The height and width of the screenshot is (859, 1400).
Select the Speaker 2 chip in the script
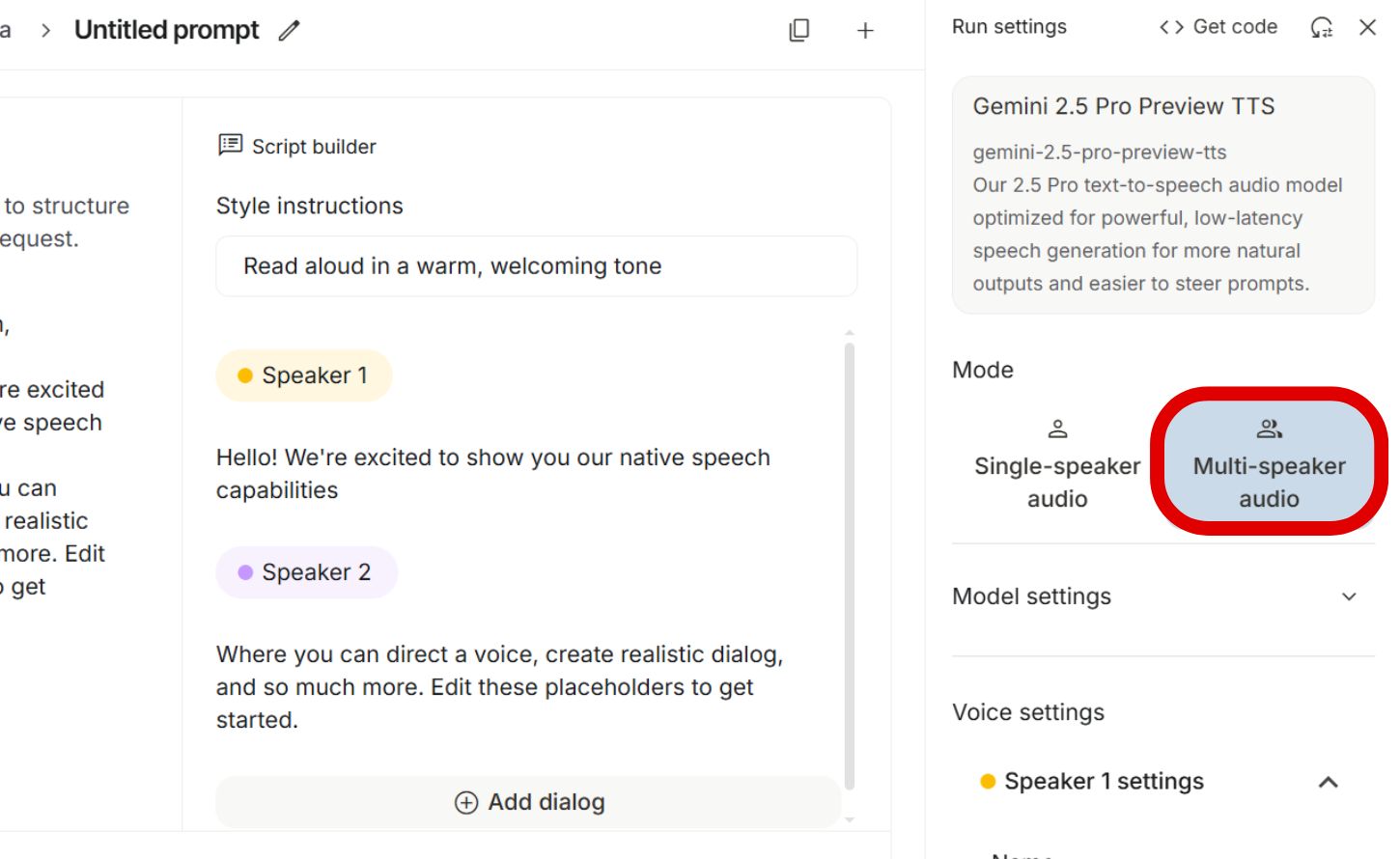306,571
